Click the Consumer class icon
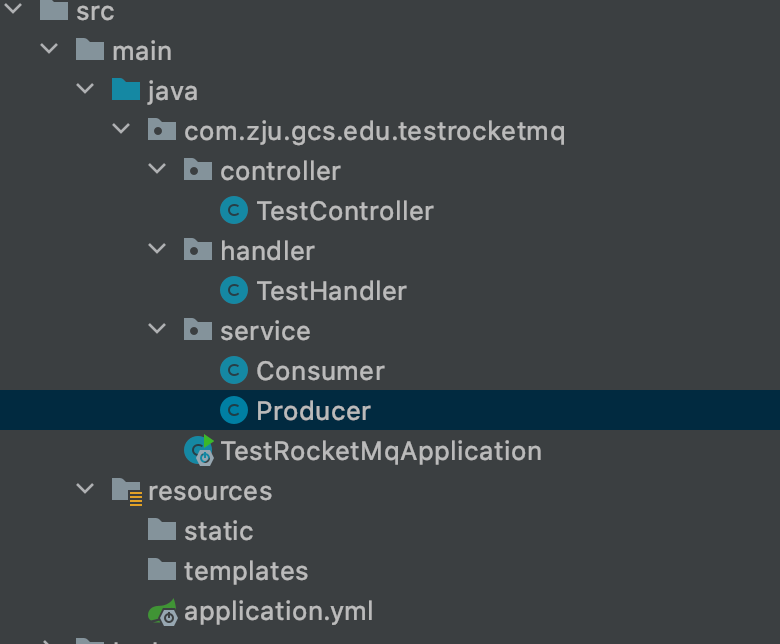Viewport: 780px width, 644px height. click(233, 371)
